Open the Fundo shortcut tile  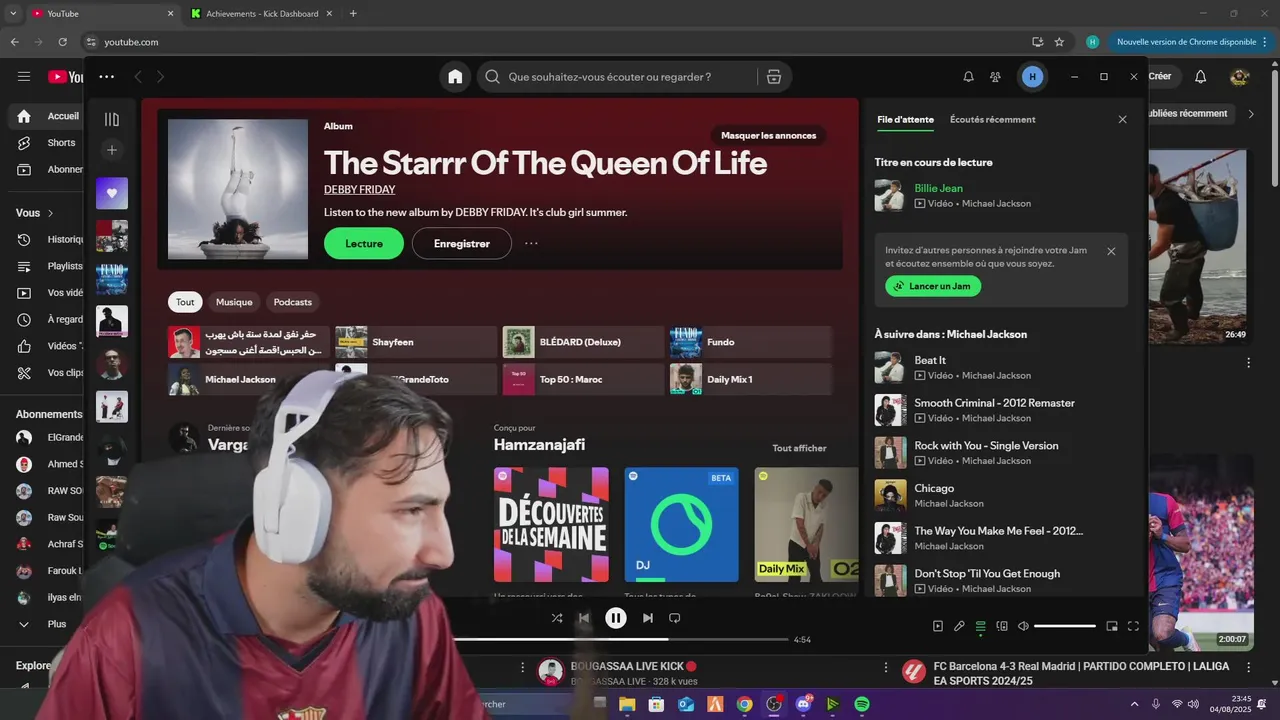[750, 342]
